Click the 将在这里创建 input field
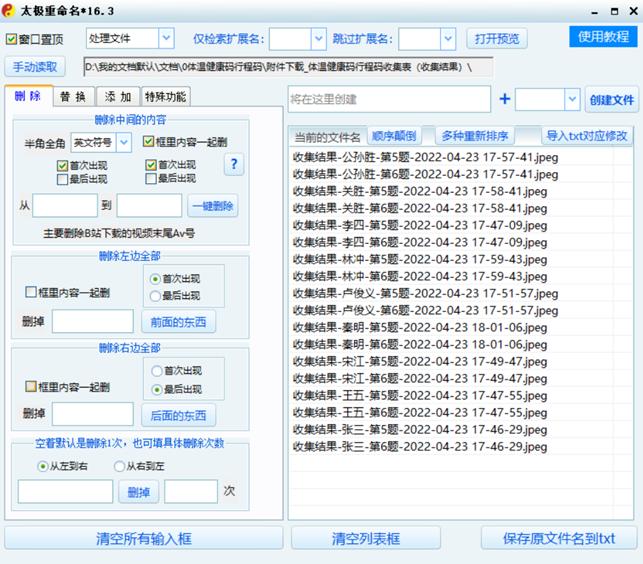The width and height of the screenshot is (643, 564). (389, 99)
